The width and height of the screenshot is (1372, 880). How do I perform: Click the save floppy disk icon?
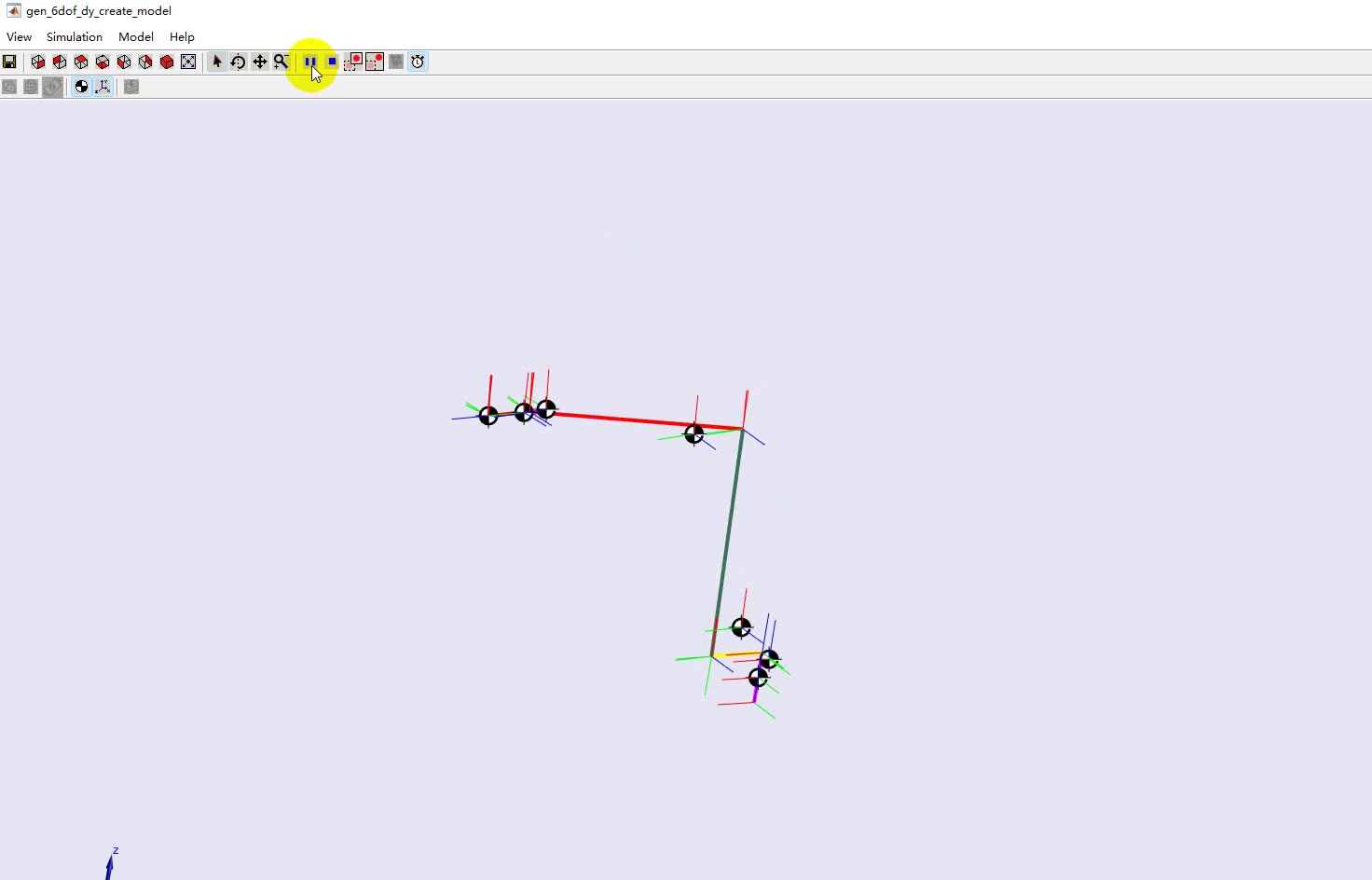point(9,62)
